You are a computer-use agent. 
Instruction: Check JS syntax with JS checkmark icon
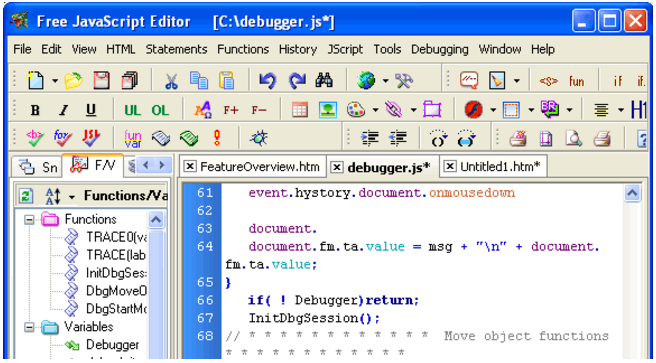click(91, 138)
